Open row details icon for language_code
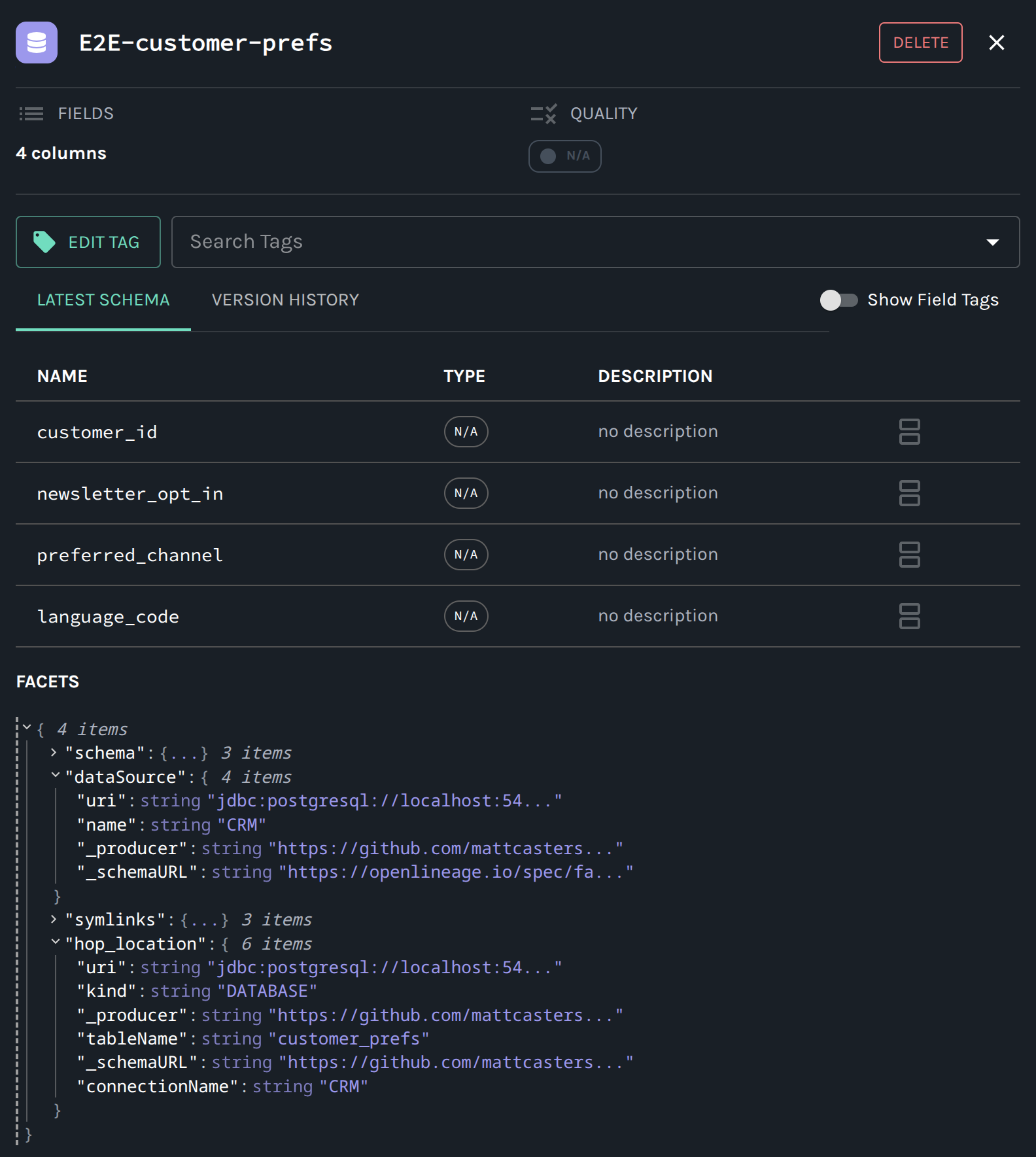 pos(909,616)
